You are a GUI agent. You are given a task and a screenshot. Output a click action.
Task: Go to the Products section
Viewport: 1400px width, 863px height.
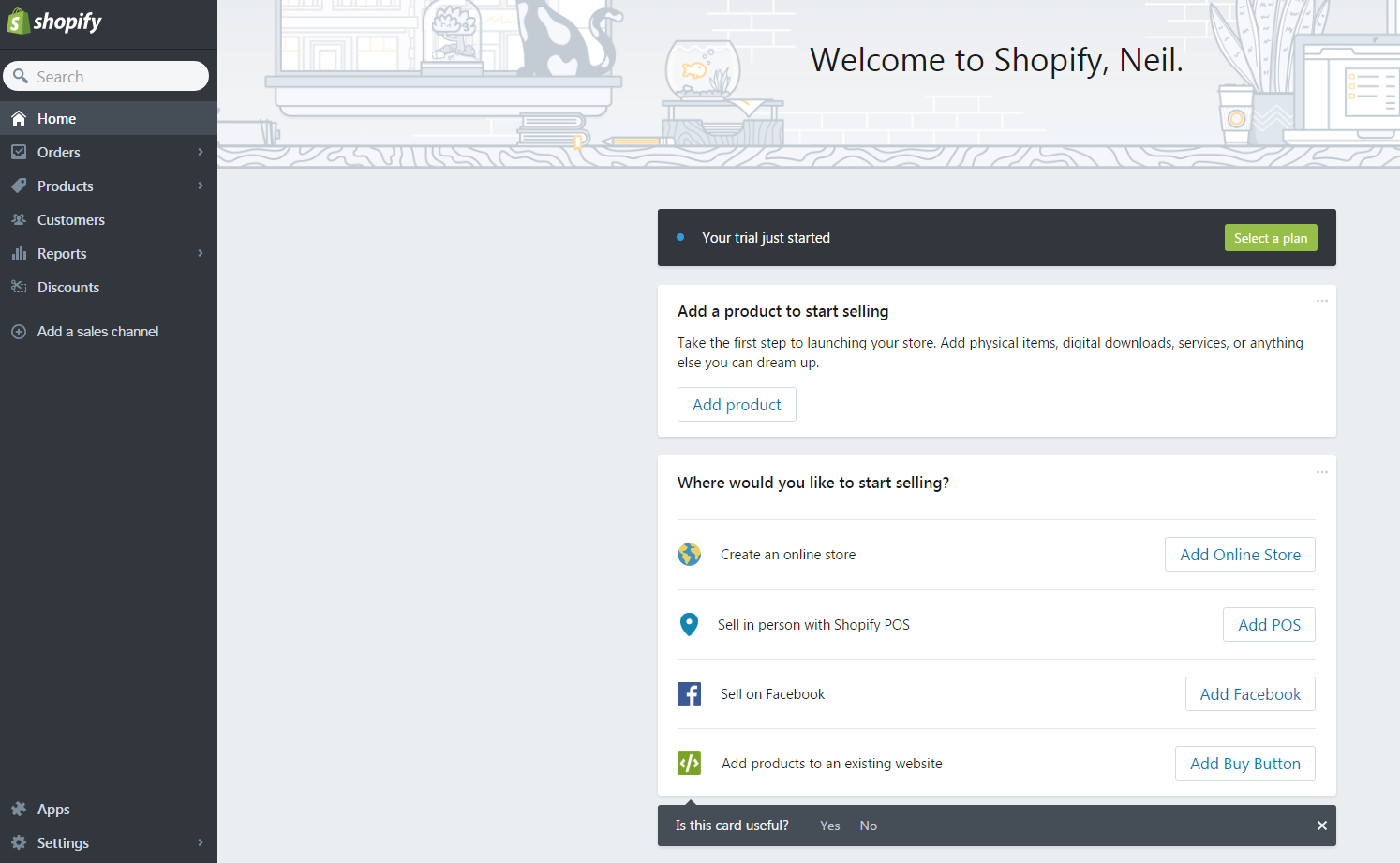(x=109, y=186)
